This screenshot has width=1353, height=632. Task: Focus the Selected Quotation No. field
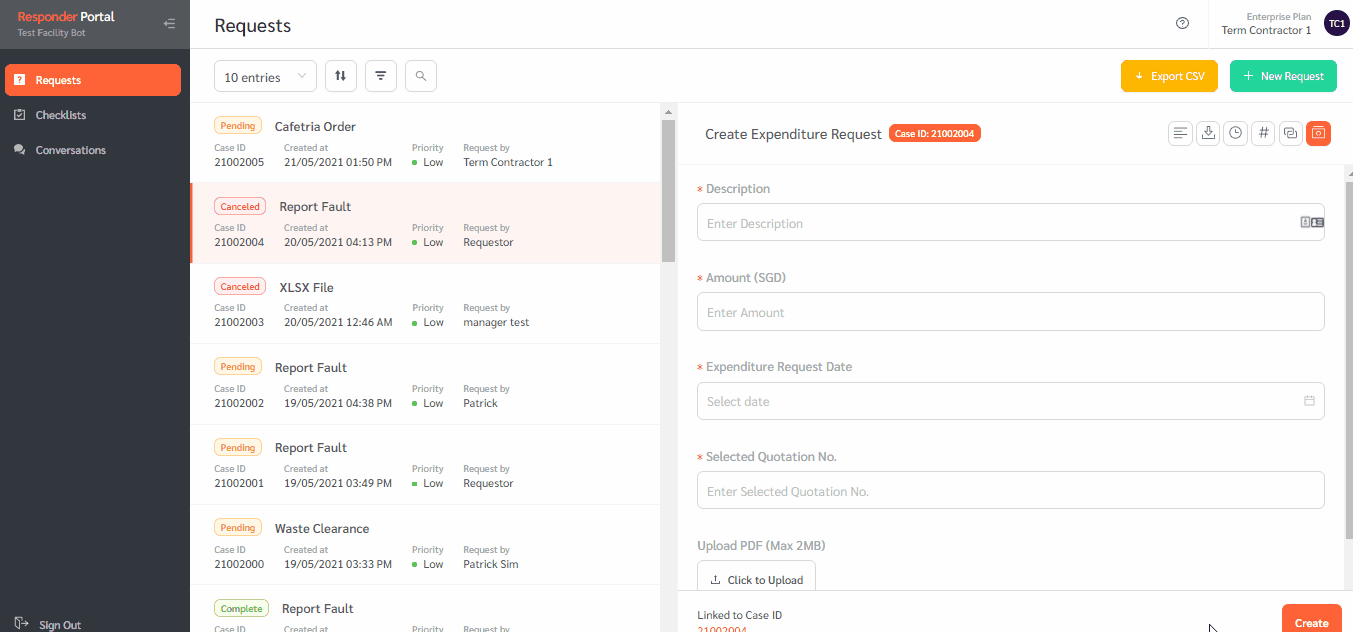[x=1010, y=490]
